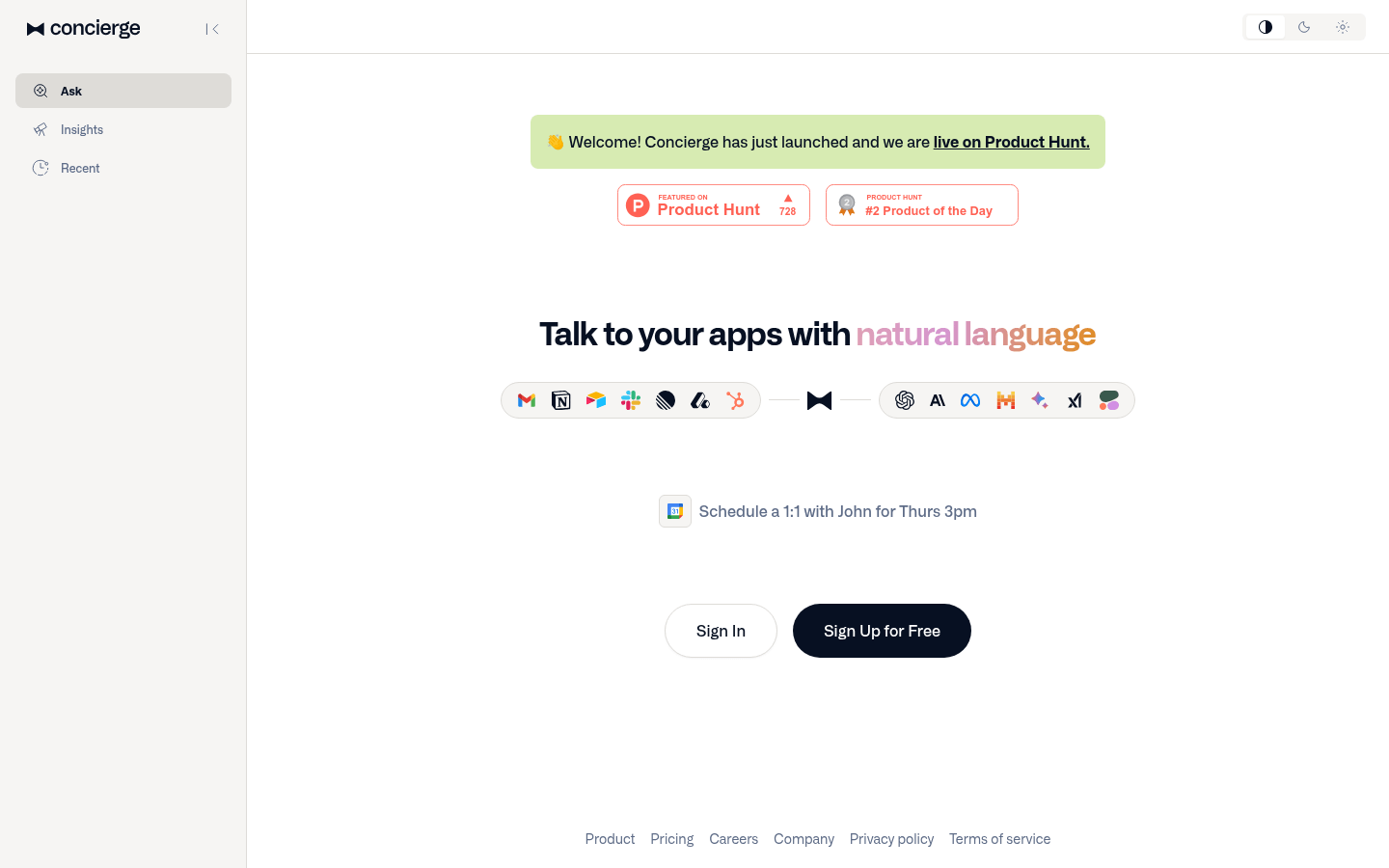Click the HubSpot integration icon
This screenshot has width=1389, height=868.
coord(735,400)
